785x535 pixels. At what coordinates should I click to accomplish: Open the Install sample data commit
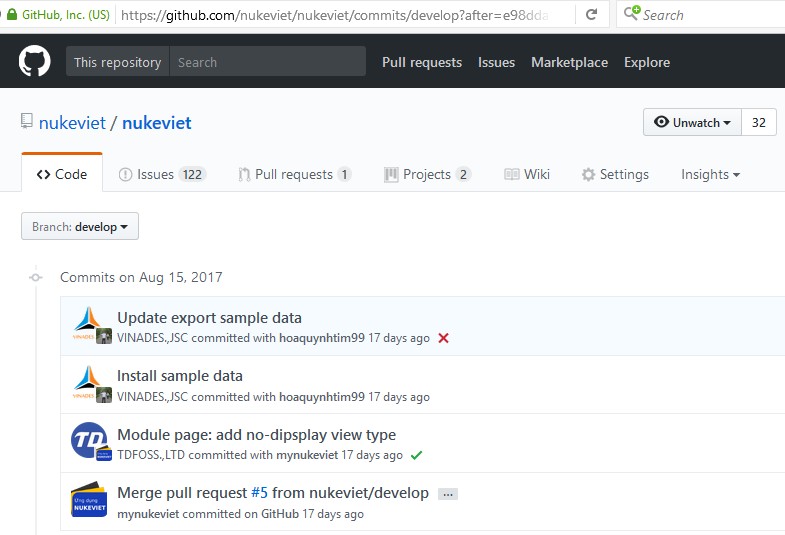pyautogui.click(x=180, y=376)
